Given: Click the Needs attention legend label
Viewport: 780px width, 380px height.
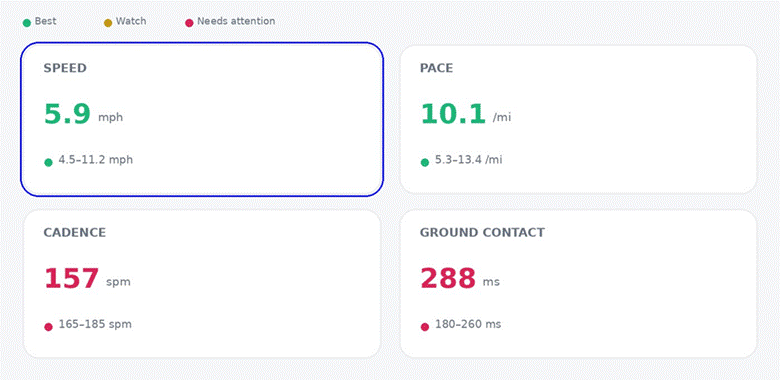Looking at the screenshot, I should [x=236, y=21].
